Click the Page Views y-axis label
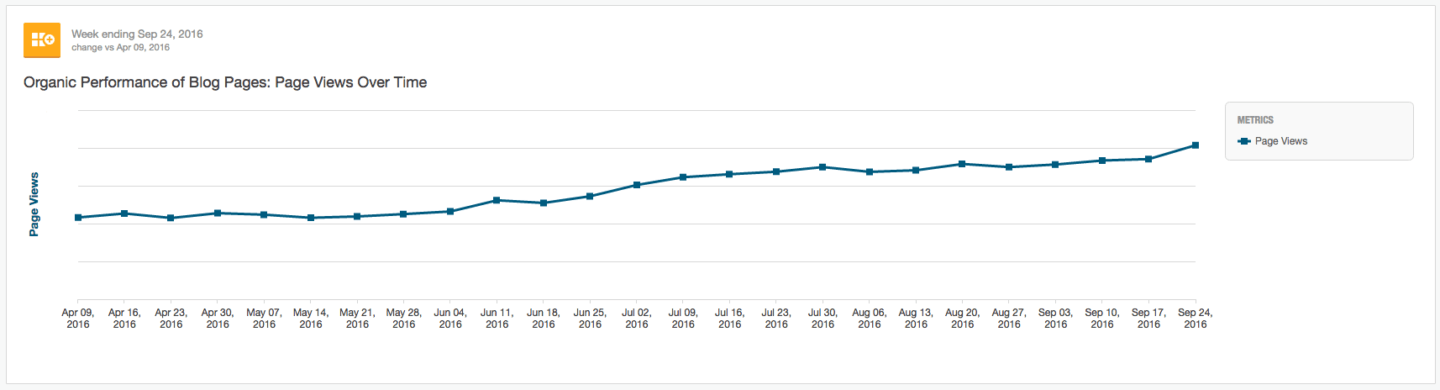Screen dimensions: 1440x390 34,204
